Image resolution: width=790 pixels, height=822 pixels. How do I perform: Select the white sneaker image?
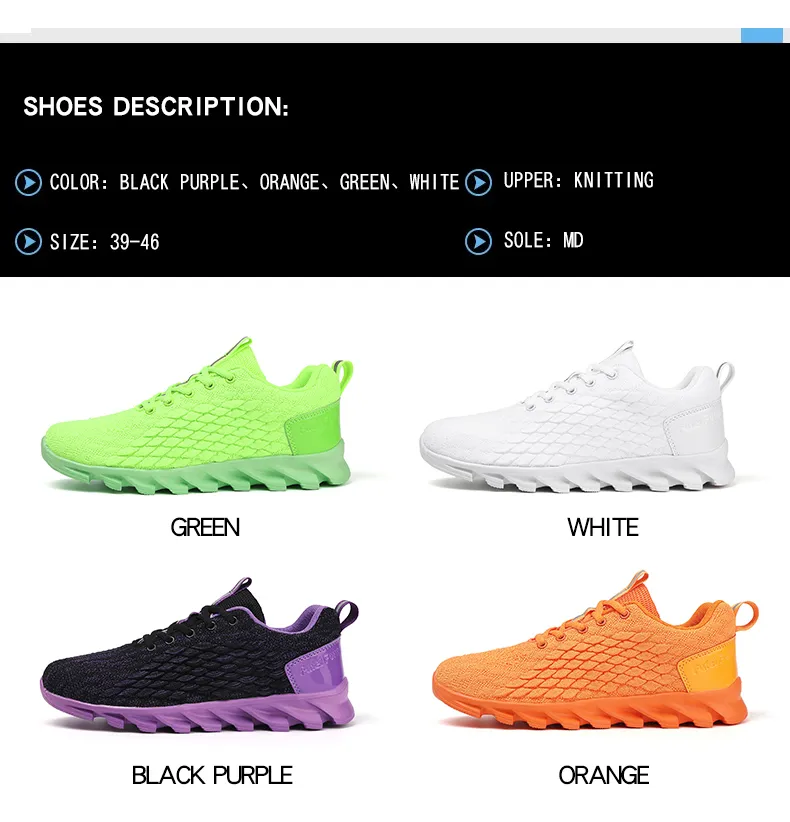(577, 417)
